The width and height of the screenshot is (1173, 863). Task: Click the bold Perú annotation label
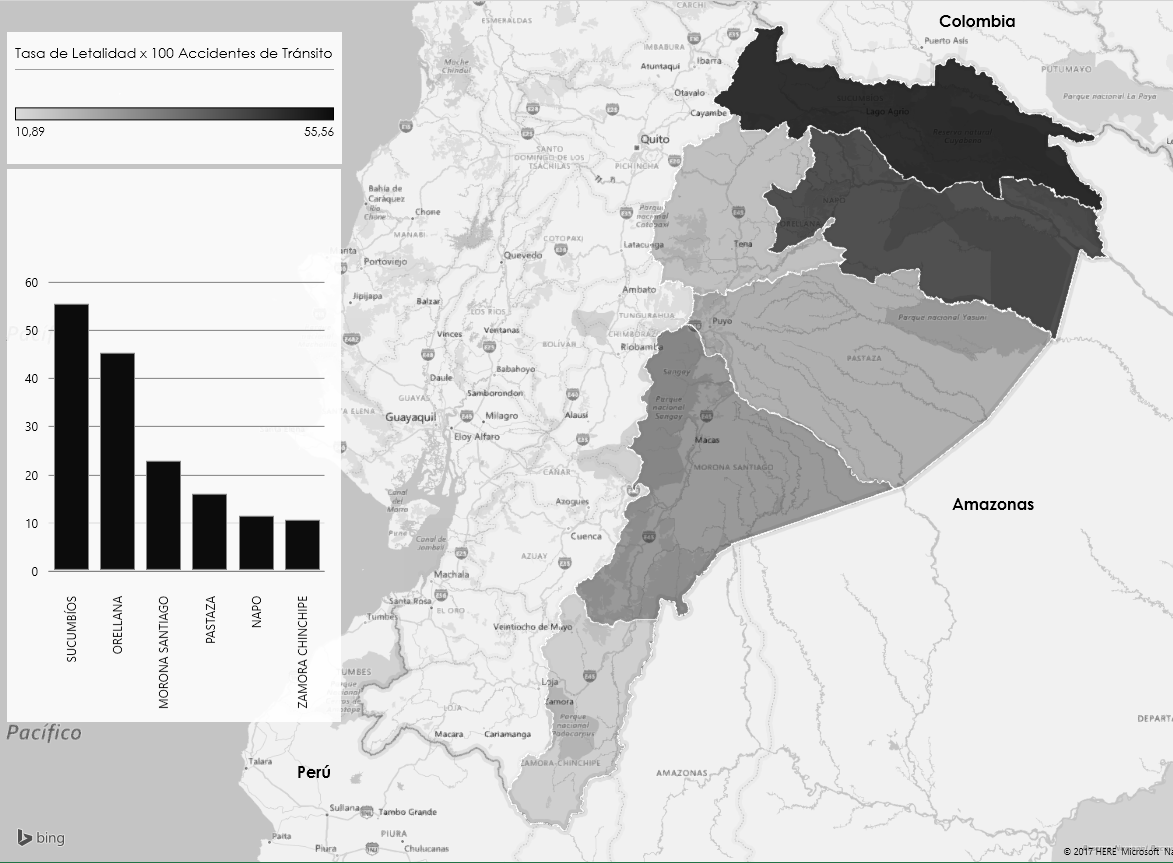pos(313,772)
